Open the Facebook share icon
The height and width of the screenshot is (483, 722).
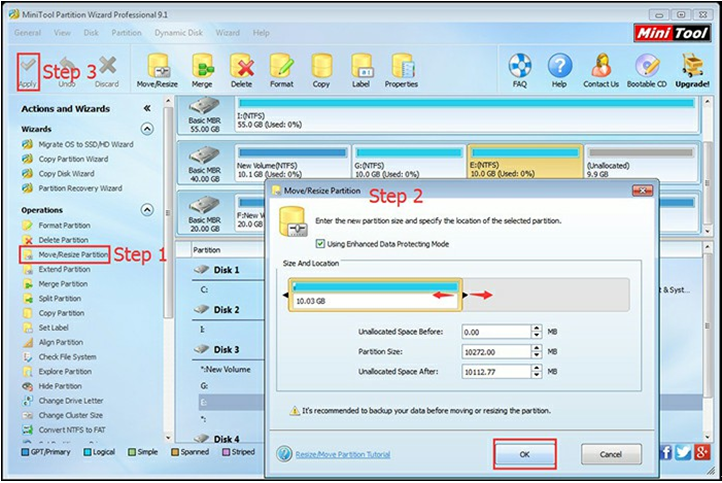(666, 452)
